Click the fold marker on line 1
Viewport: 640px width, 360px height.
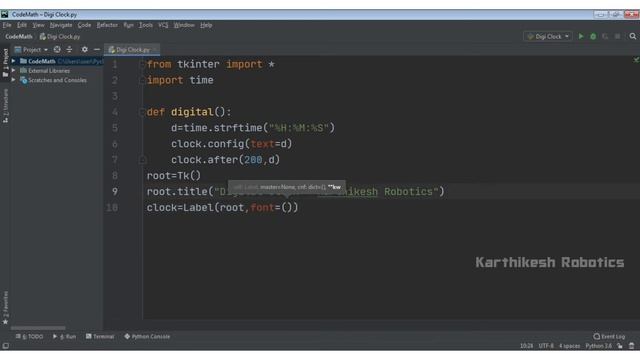click(142, 64)
